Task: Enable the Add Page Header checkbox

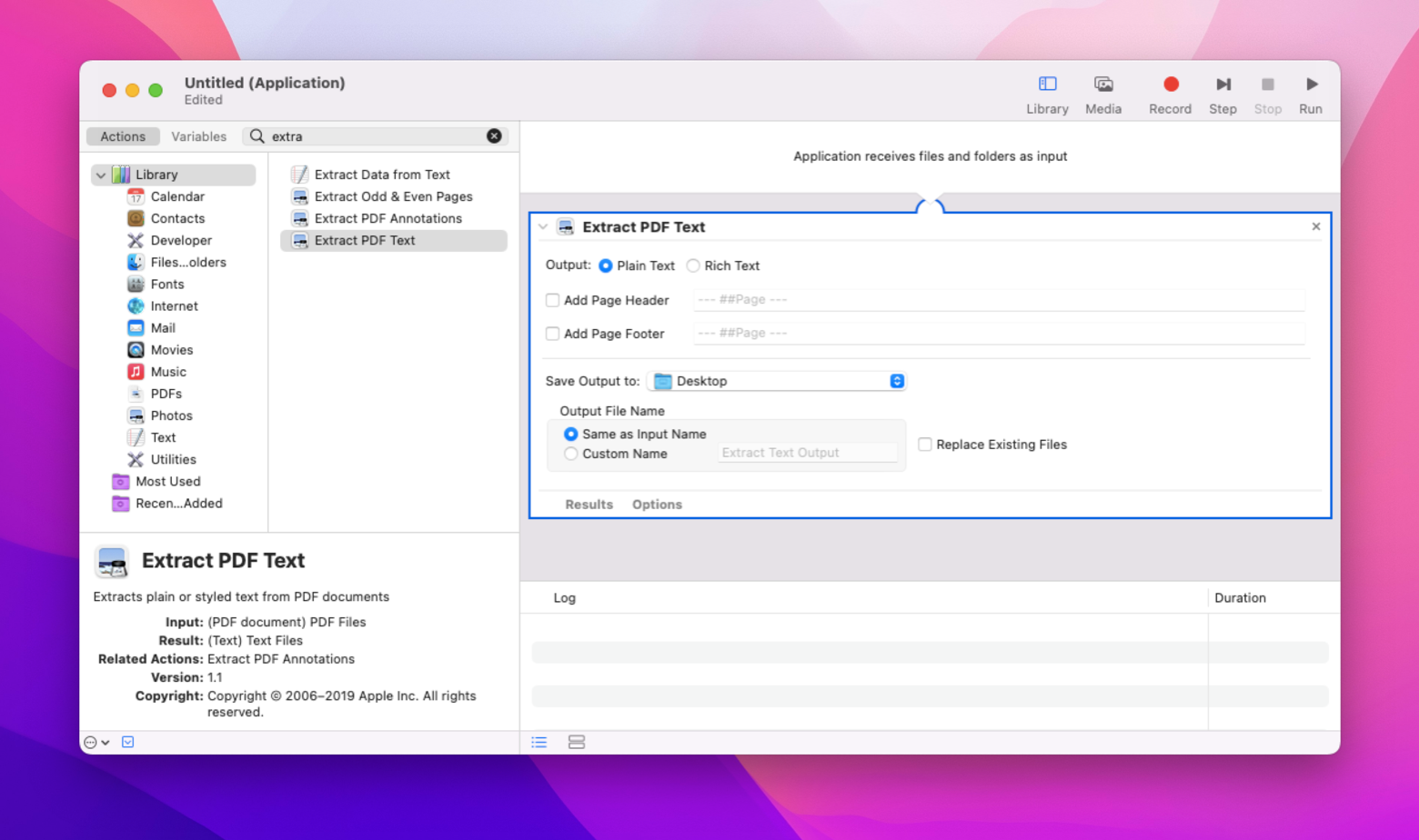Action: [552, 299]
